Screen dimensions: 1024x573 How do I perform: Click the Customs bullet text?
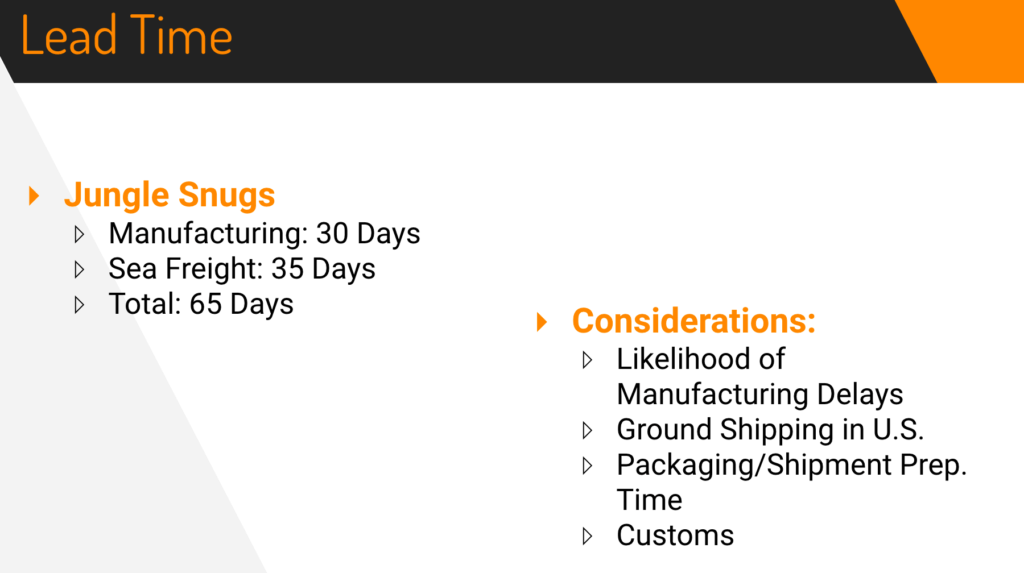(x=675, y=536)
